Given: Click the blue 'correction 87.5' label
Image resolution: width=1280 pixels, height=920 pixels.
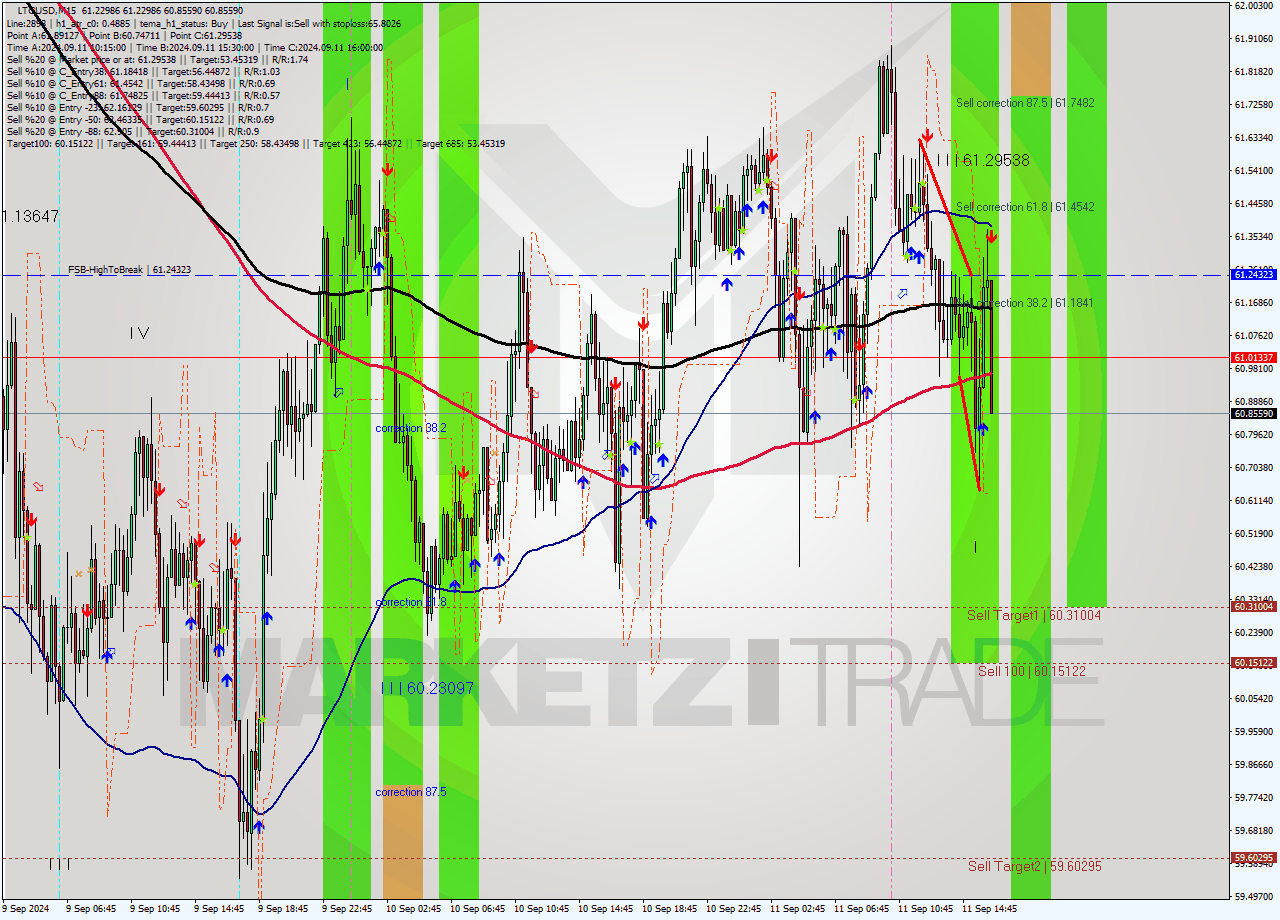Looking at the screenshot, I should point(411,792).
